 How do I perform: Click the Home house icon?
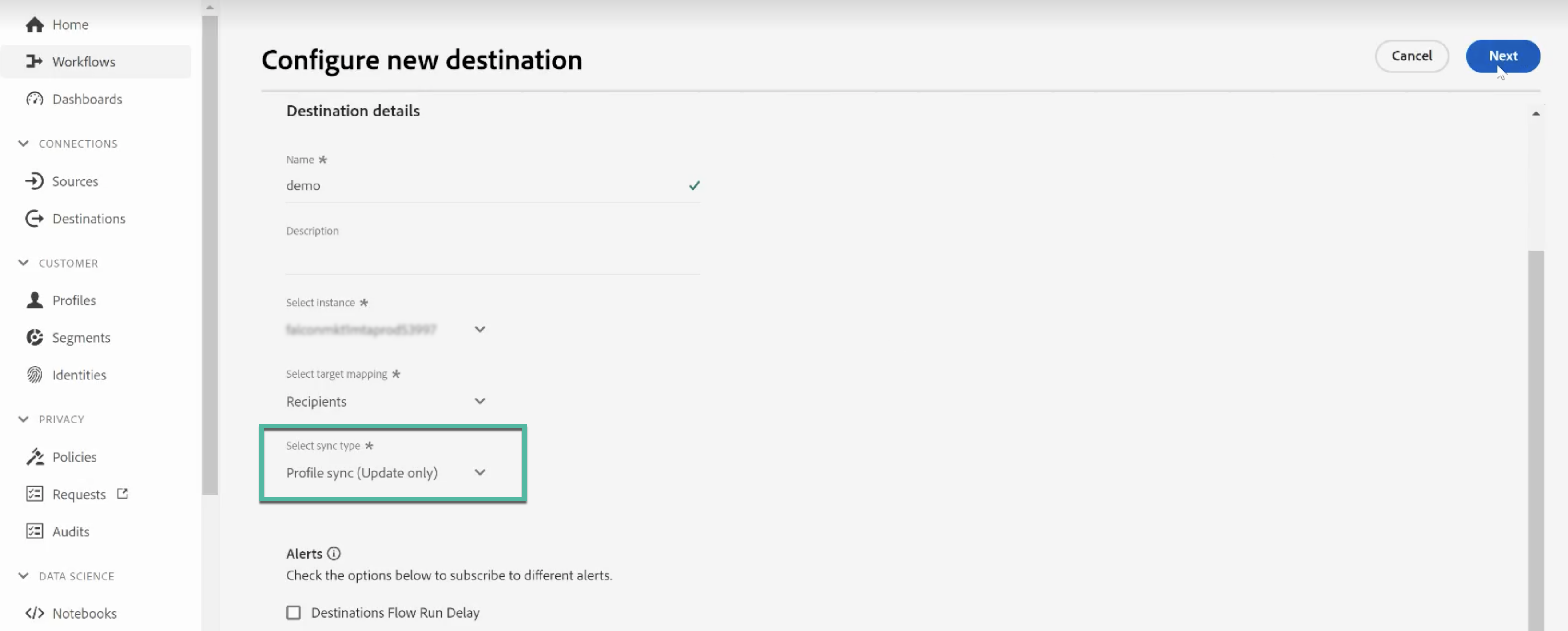pos(35,25)
